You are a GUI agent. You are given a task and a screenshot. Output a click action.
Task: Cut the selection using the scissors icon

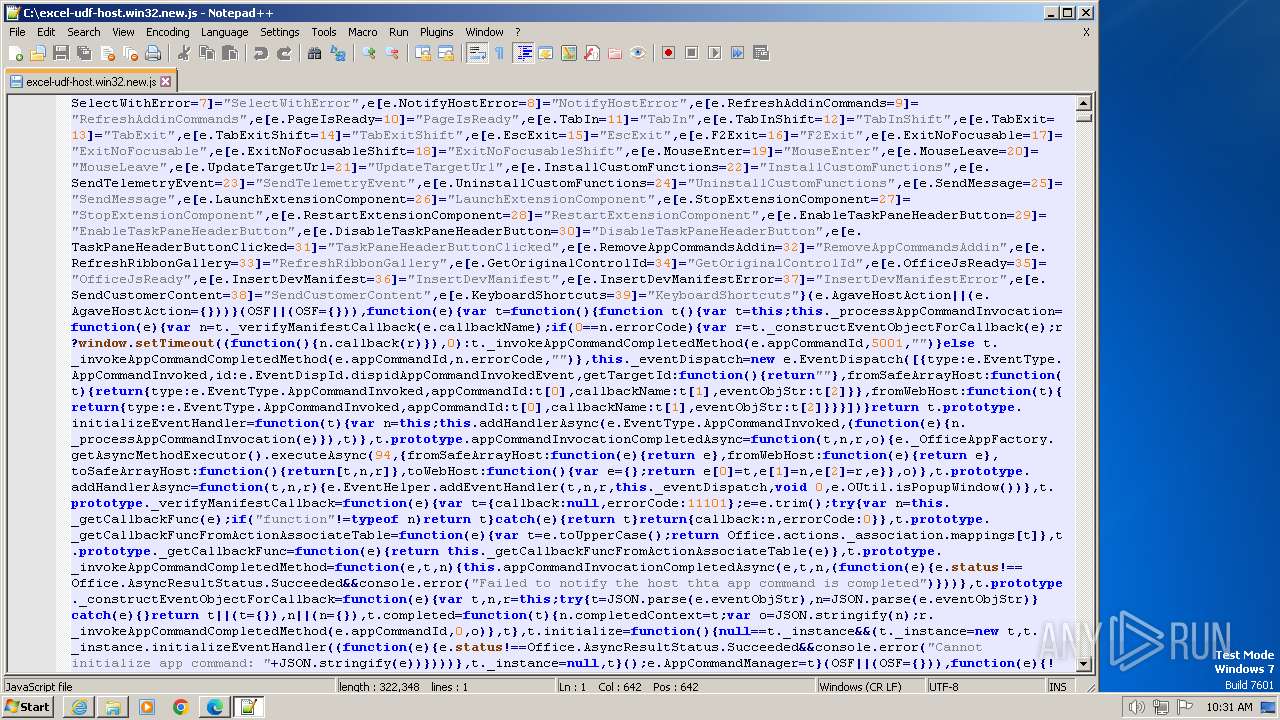[x=183, y=53]
